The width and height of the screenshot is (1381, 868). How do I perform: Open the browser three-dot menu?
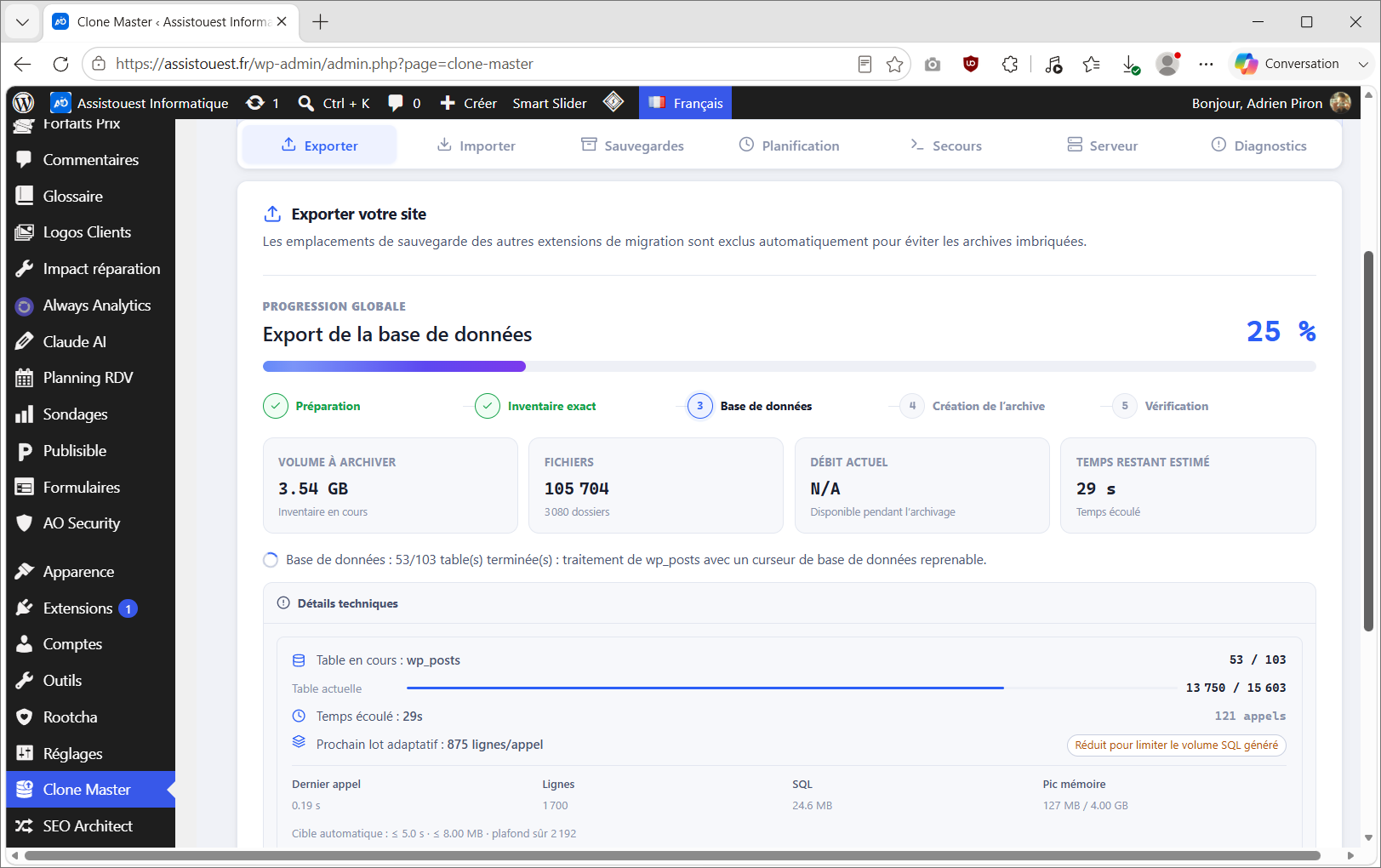pyautogui.click(x=1206, y=64)
